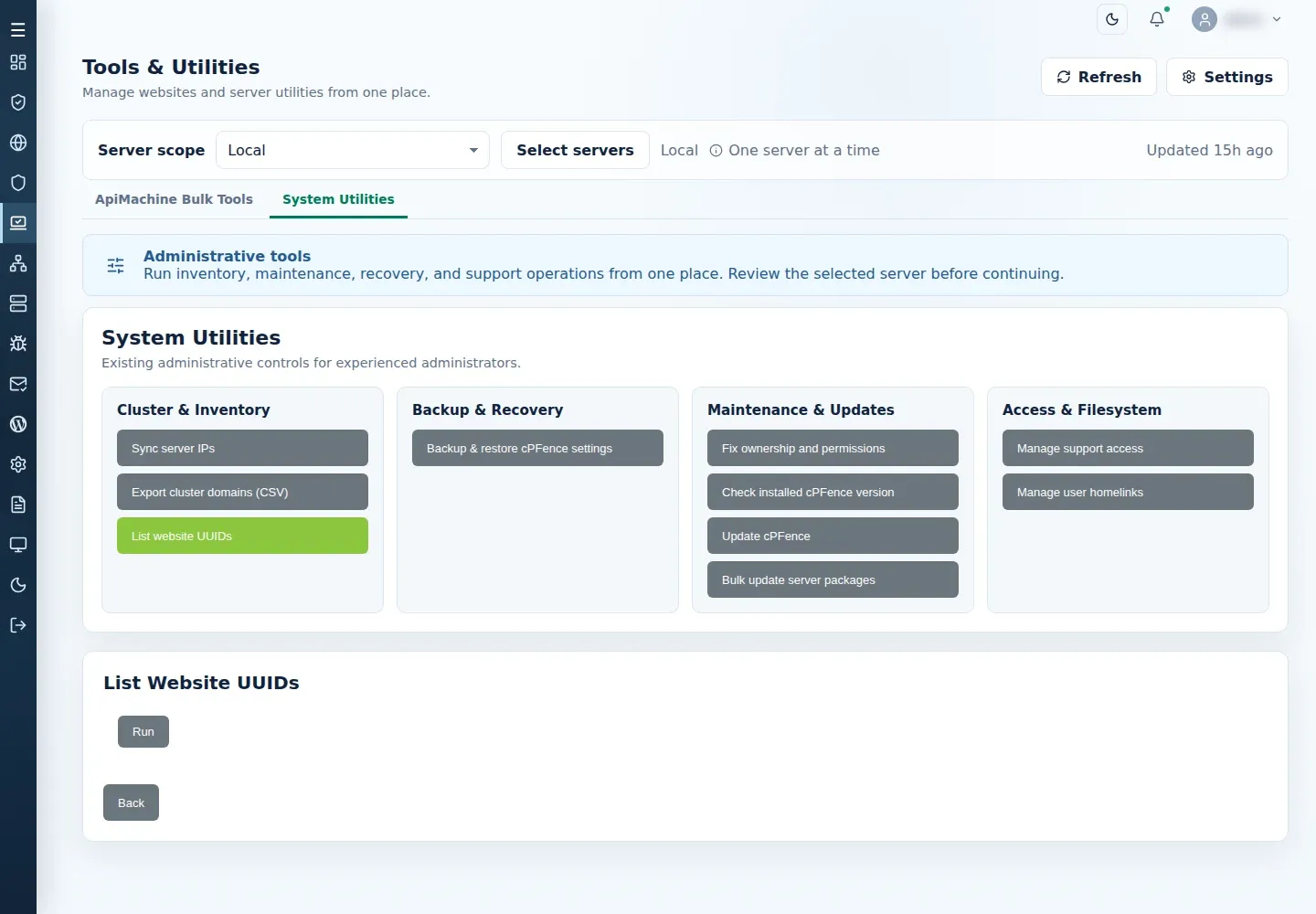The width and height of the screenshot is (1316, 914).
Task: Click the Refresh button
Action: click(x=1098, y=77)
